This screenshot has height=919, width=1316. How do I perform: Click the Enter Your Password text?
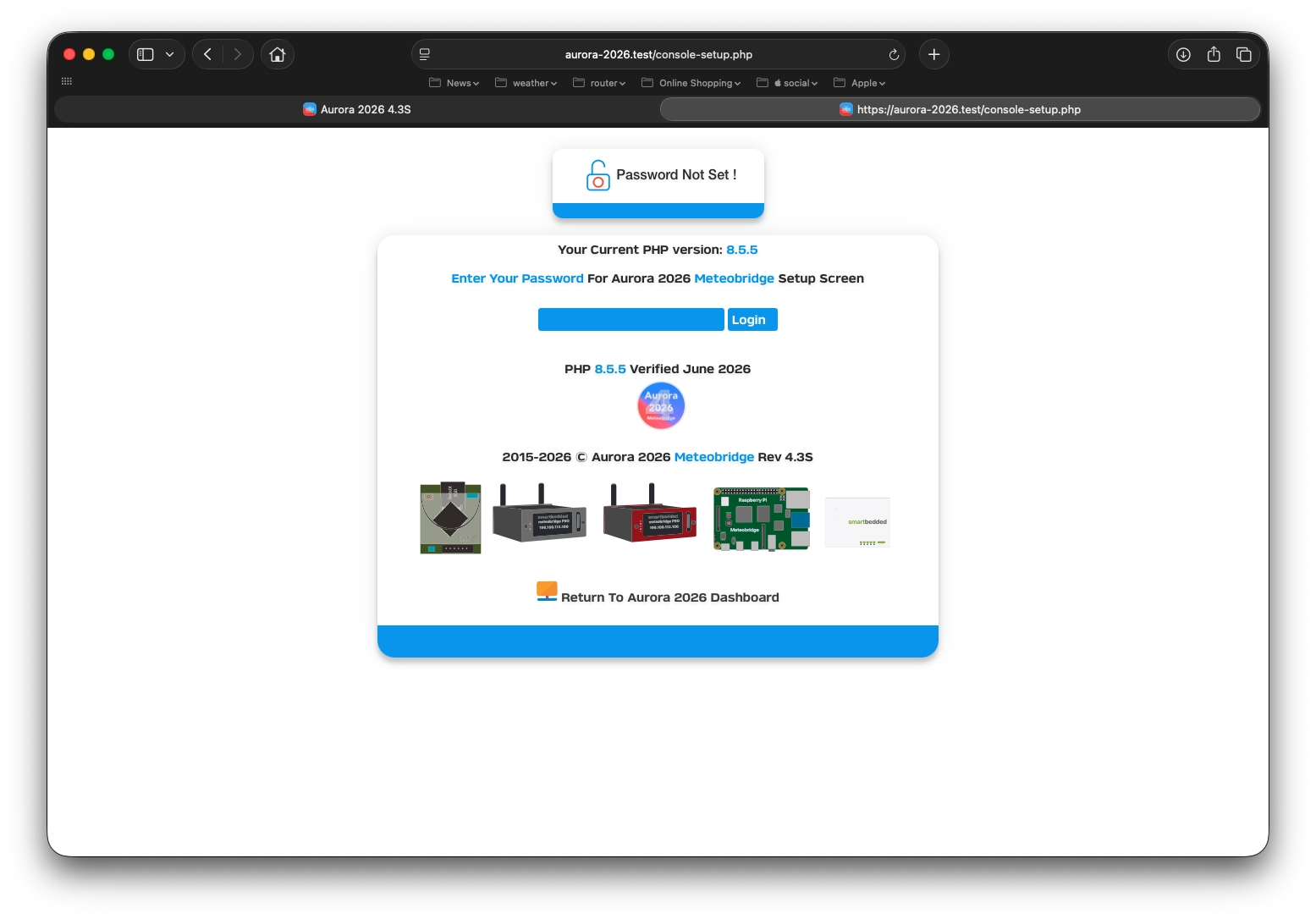(x=517, y=278)
